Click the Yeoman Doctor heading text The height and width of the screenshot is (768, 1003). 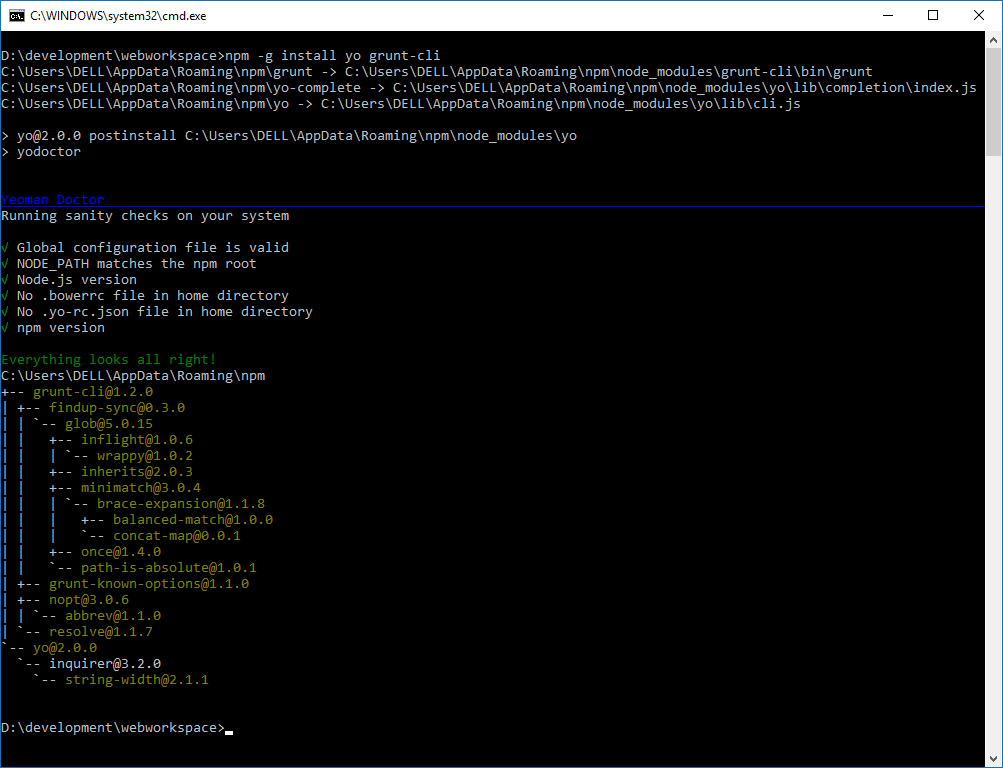pos(52,200)
